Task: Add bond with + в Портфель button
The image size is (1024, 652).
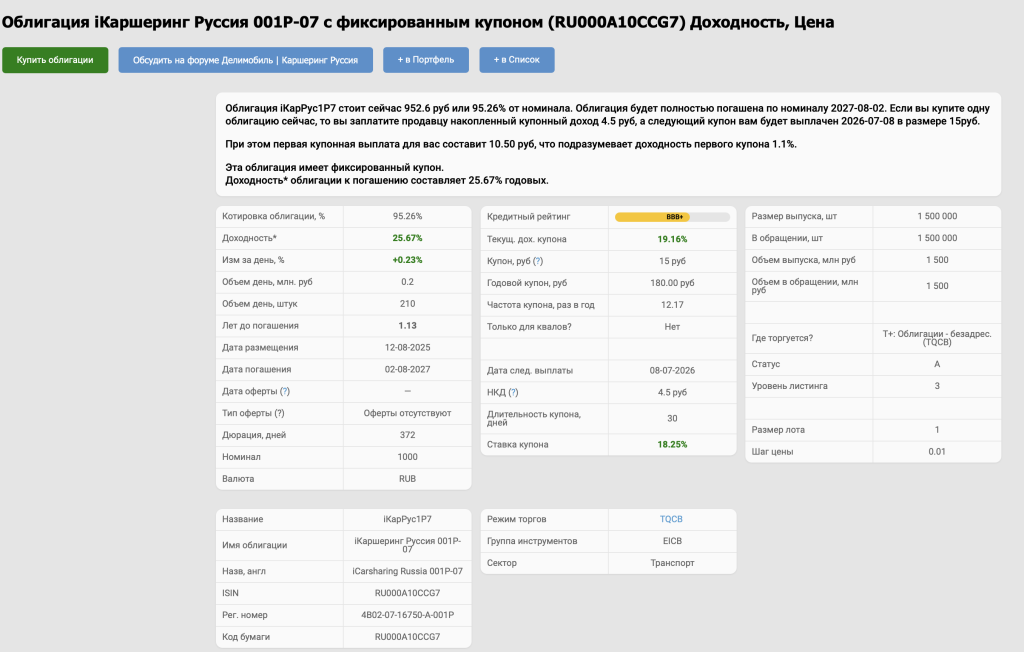Action: (426, 60)
